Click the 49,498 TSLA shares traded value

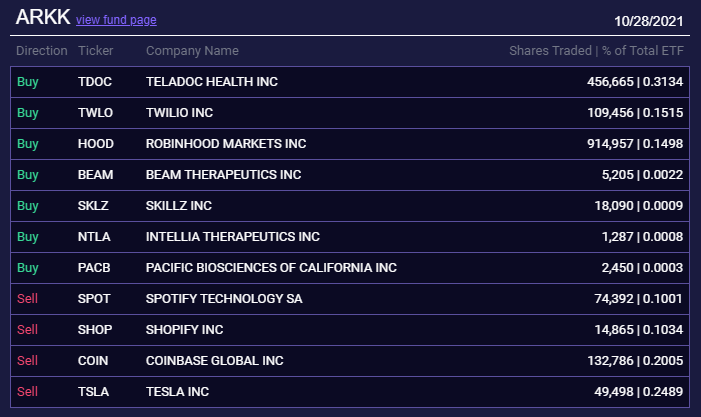(x=614, y=392)
